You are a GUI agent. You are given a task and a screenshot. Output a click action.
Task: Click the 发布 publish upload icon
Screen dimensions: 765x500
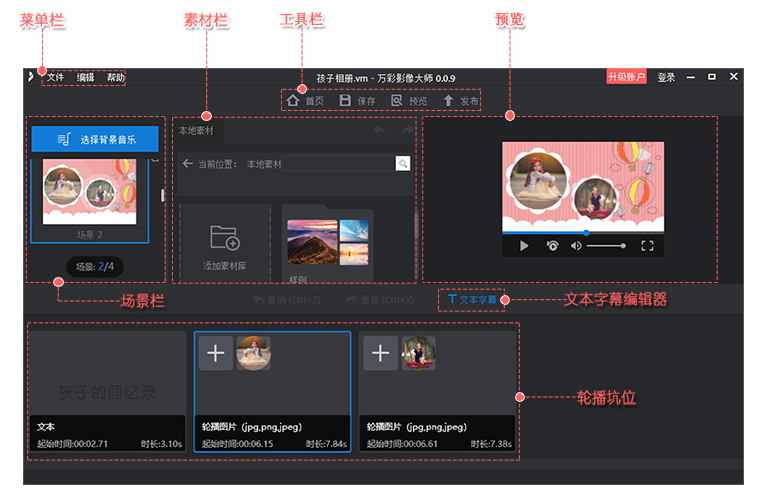pos(449,101)
